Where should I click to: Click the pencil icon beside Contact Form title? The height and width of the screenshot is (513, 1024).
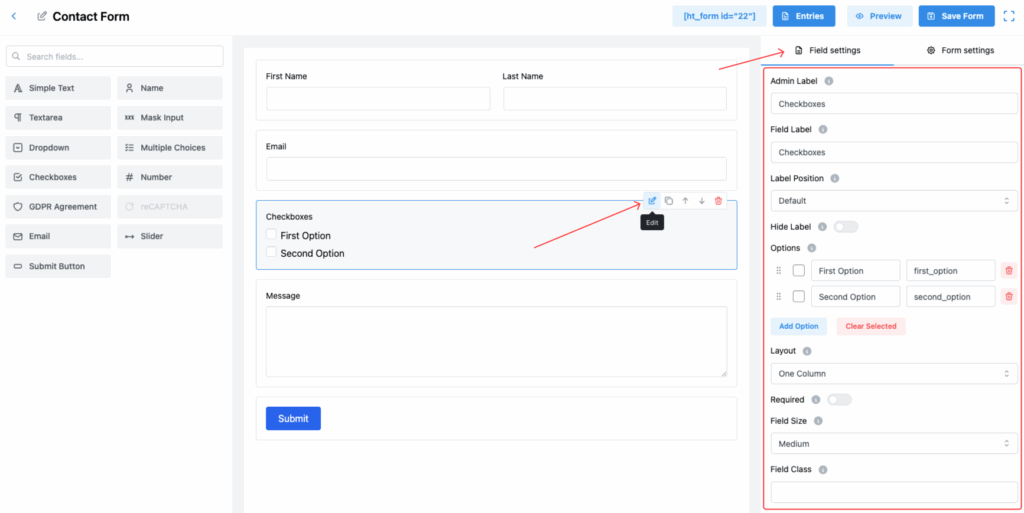pos(42,16)
